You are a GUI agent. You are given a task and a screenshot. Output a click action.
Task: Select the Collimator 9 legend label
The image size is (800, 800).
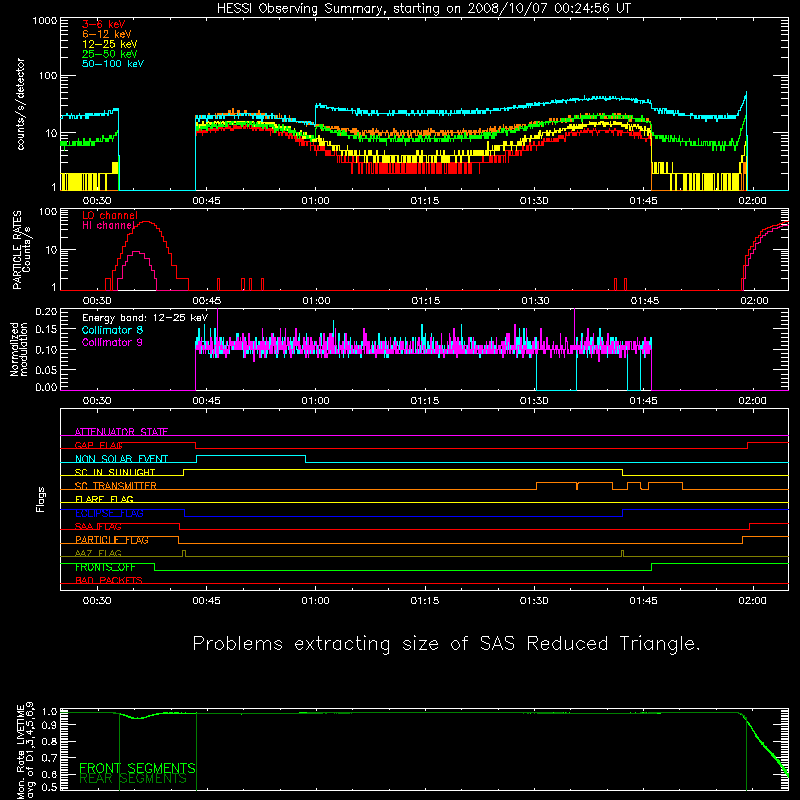pos(112,342)
